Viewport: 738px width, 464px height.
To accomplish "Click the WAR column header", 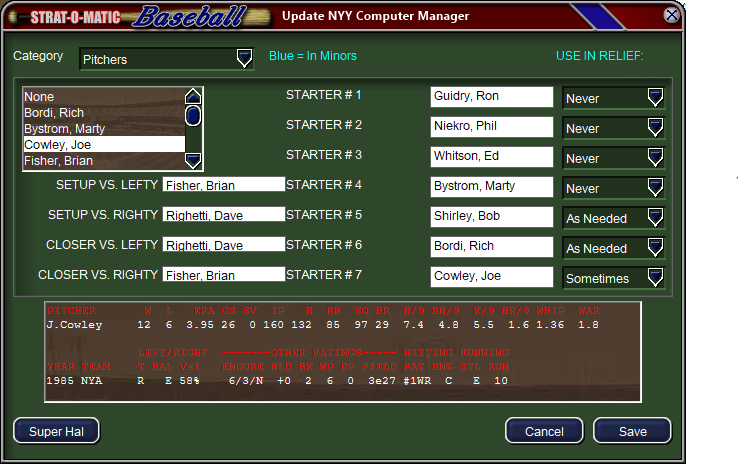I will (589, 311).
